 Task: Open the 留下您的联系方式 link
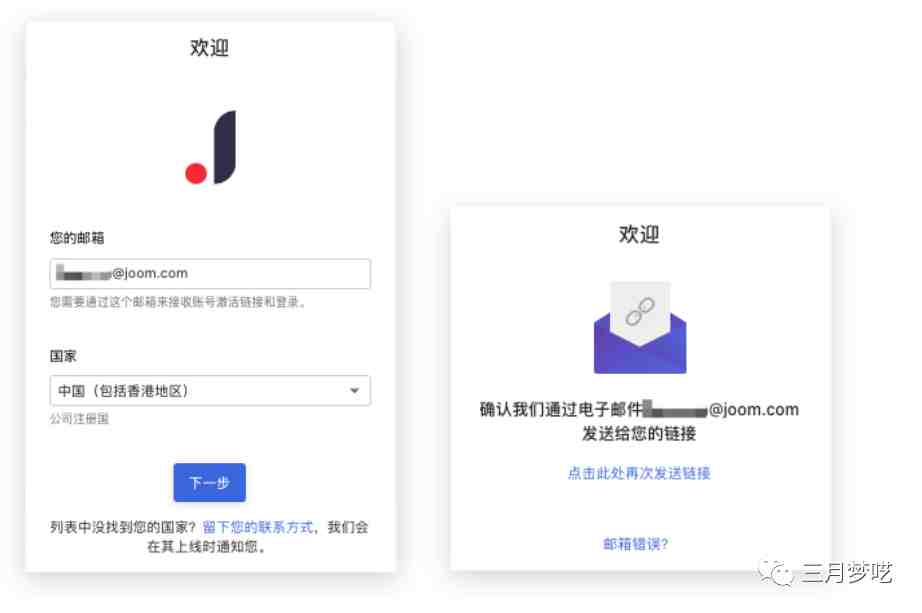258,527
